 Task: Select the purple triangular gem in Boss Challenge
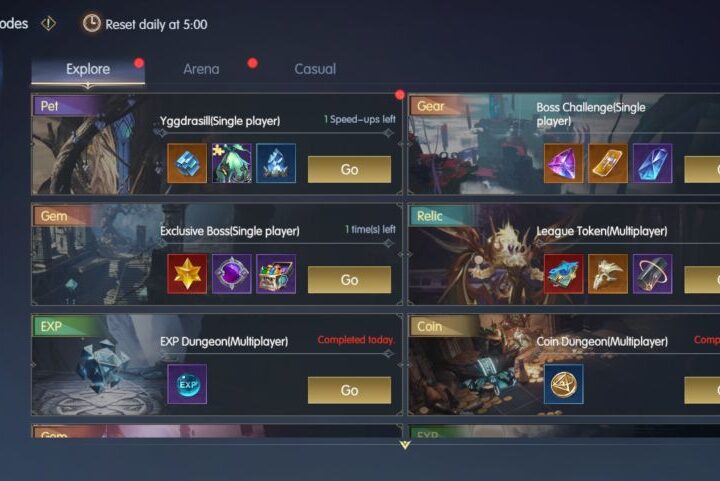pyautogui.click(x=563, y=163)
